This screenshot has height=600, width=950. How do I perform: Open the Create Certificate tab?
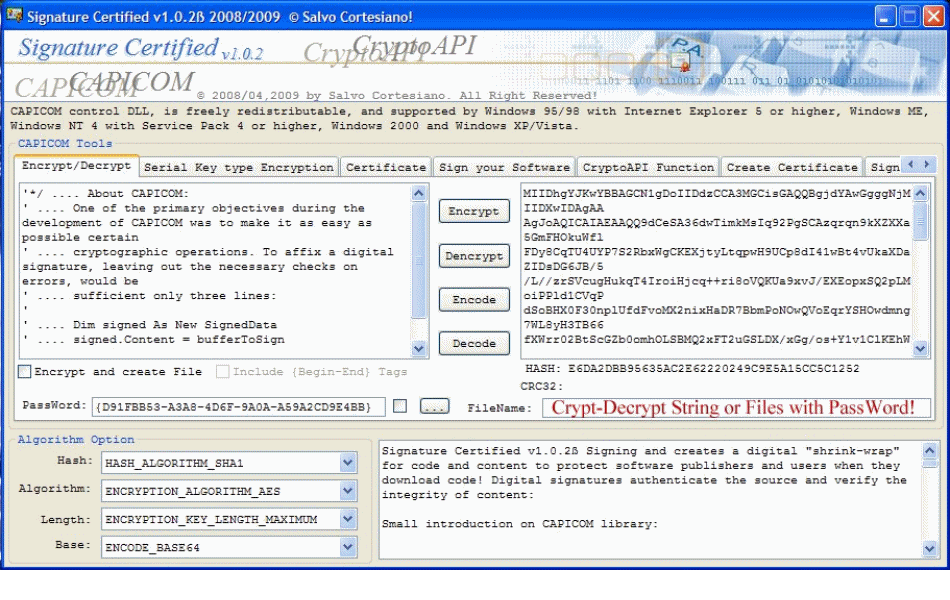point(791,167)
